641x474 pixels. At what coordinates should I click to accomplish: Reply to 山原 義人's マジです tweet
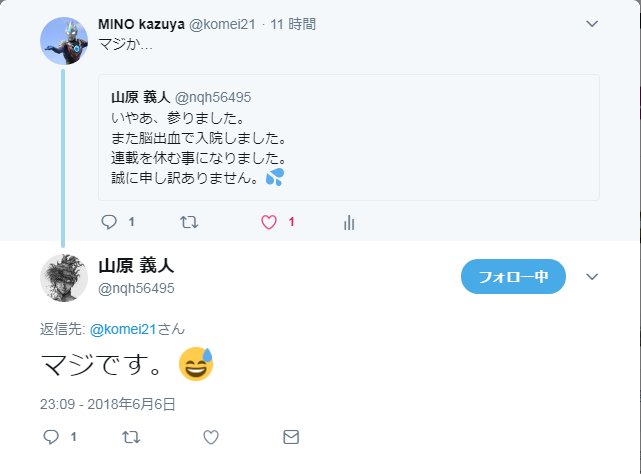(53, 437)
